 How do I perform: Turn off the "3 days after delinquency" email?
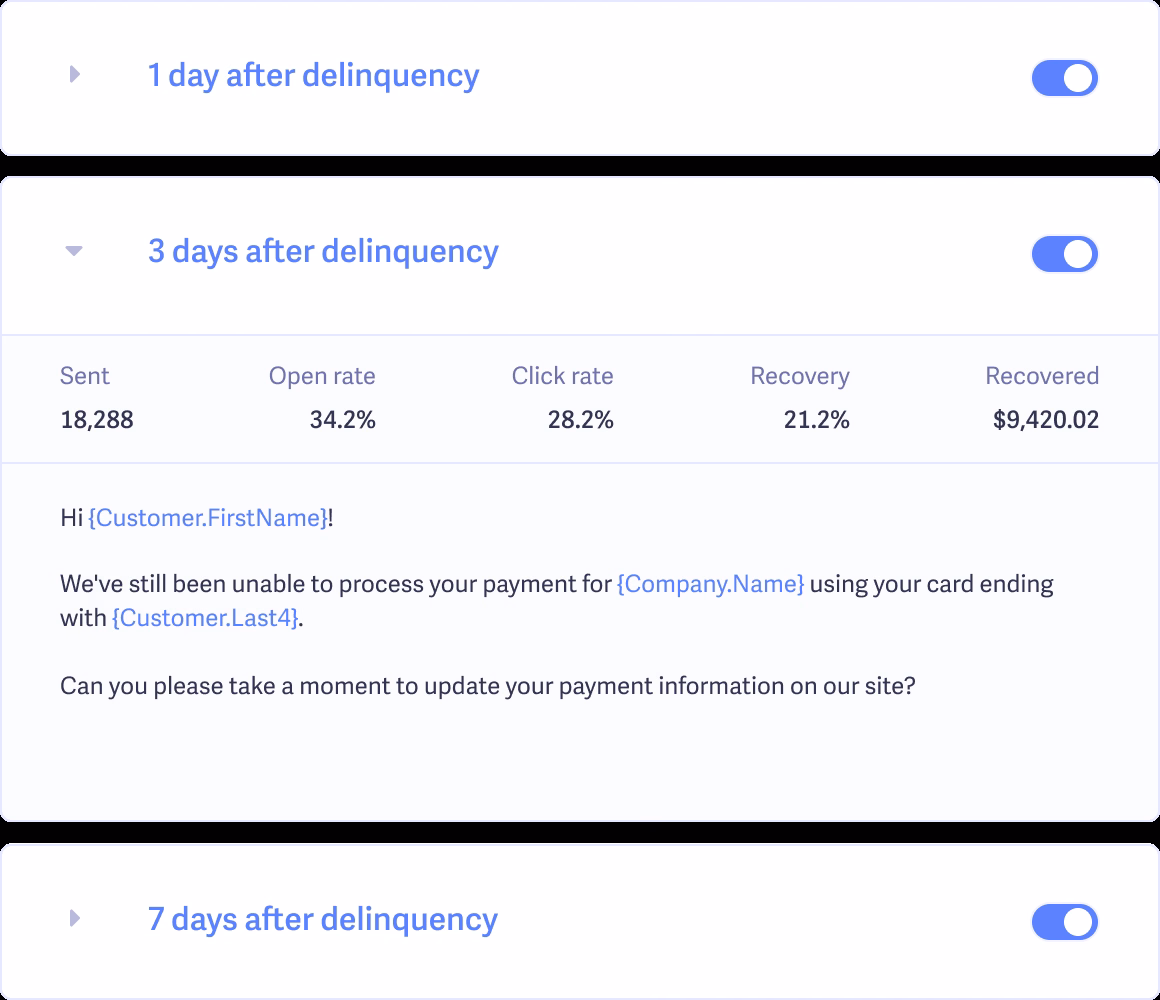(1064, 254)
